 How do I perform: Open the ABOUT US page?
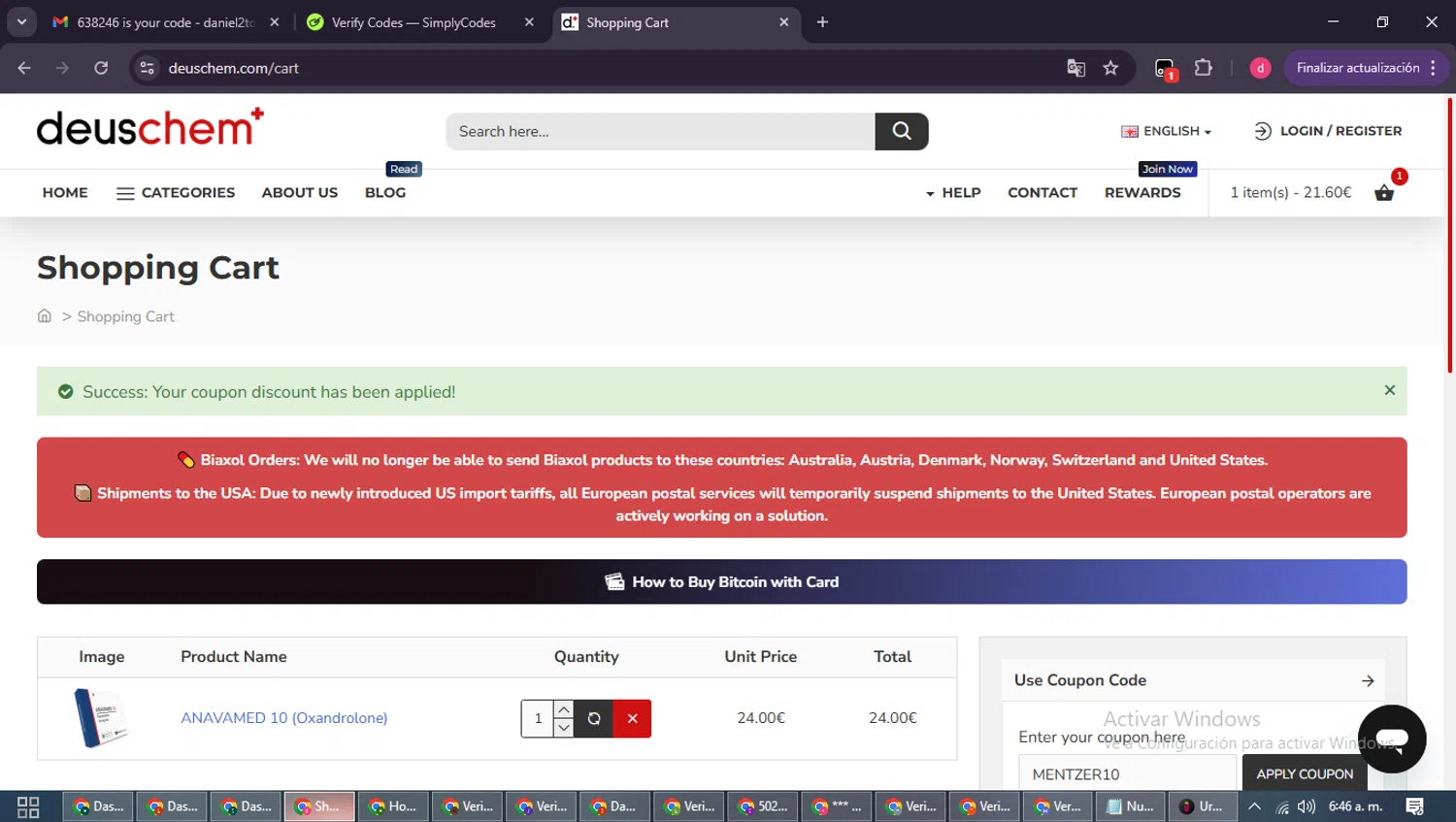(300, 193)
